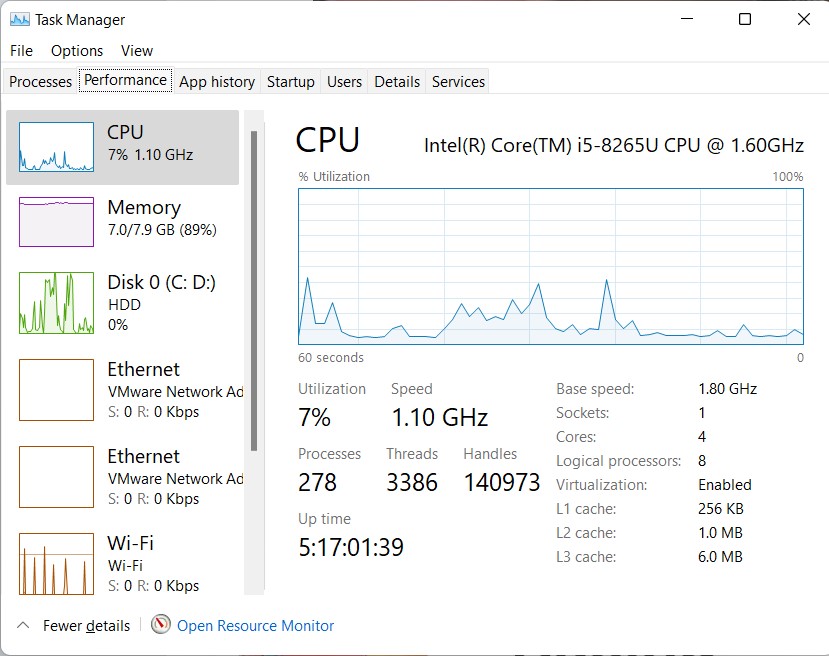Screen dimensions: 829x656
Task: Switch to the Users tab
Action: (x=344, y=81)
